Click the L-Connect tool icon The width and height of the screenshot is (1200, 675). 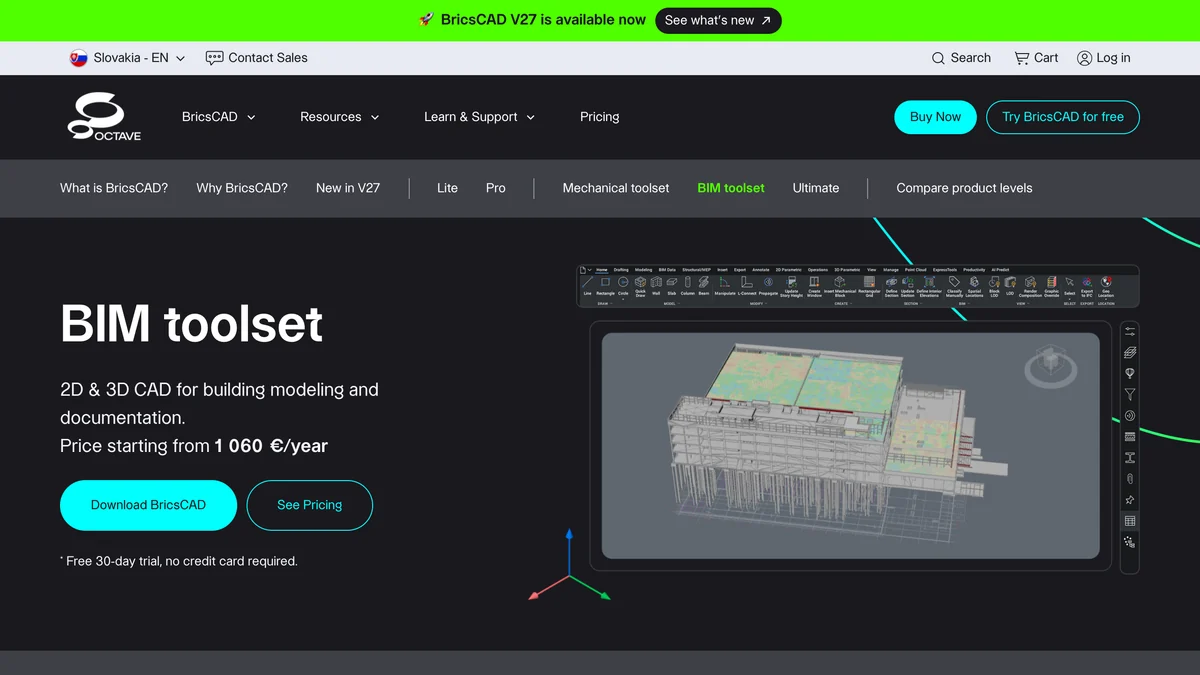point(746,282)
